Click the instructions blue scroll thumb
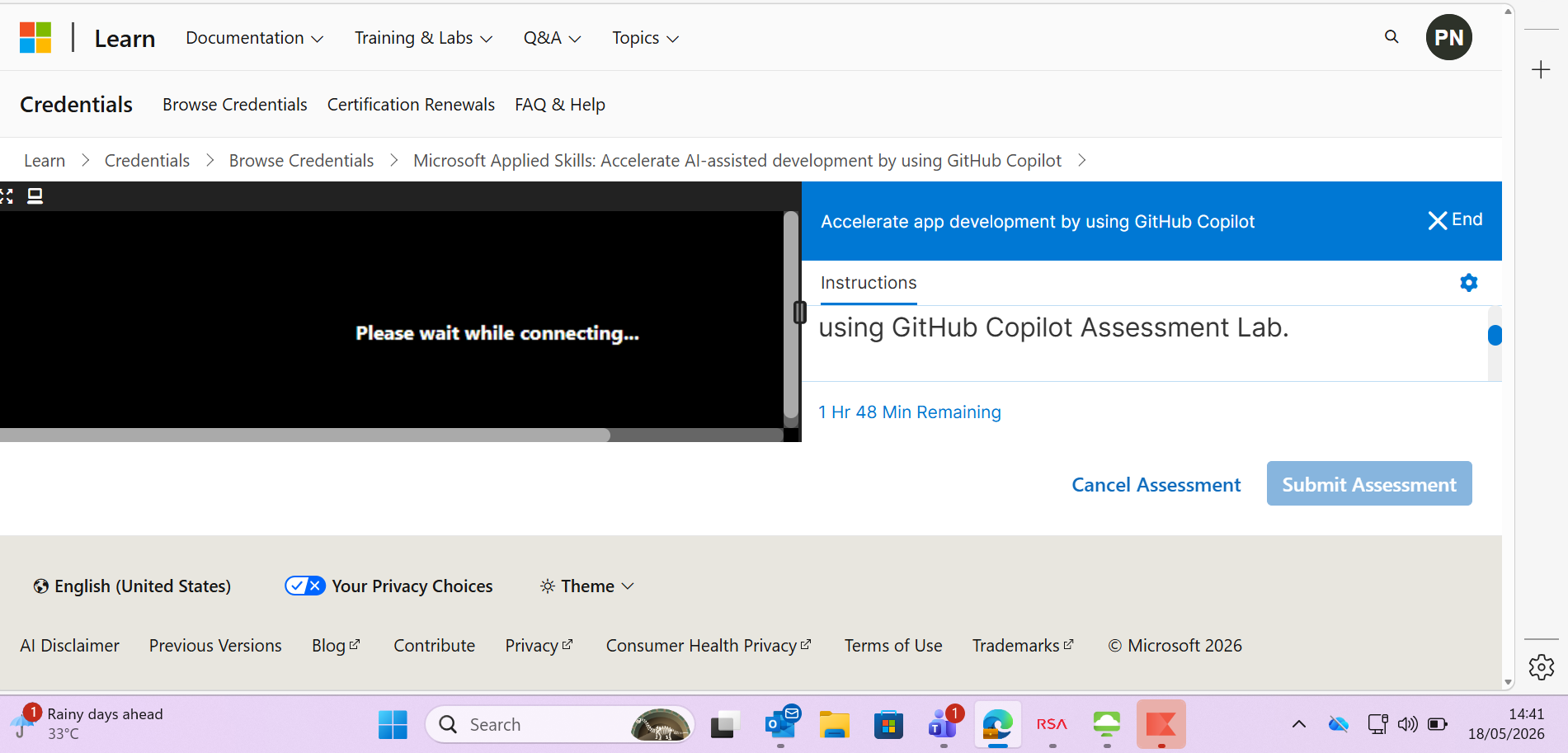This screenshot has width=1568, height=753. pyautogui.click(x=1495, y=336)
